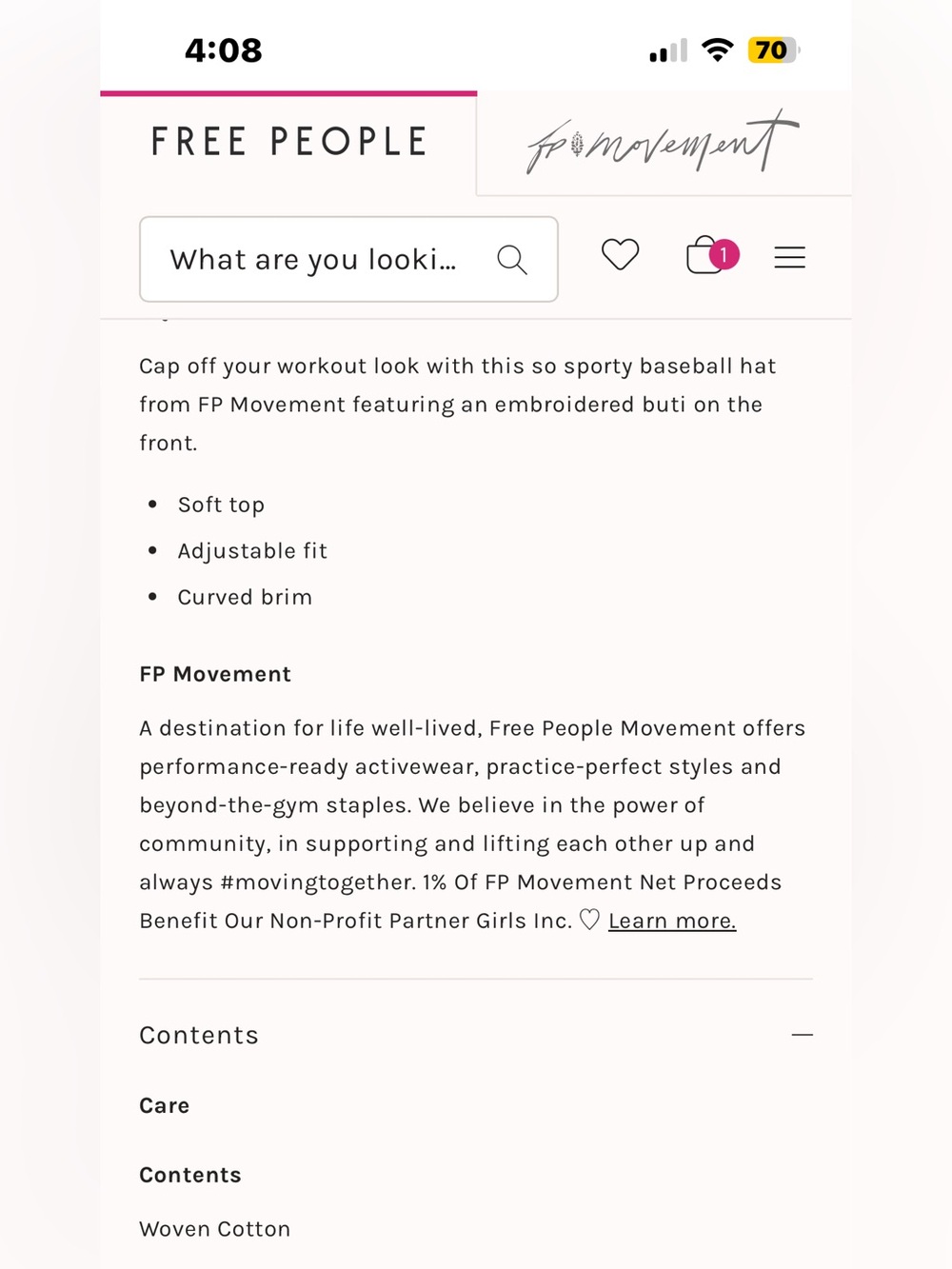Tap the bold Contents subheading above Woven Cotton

click(190, 1175)
